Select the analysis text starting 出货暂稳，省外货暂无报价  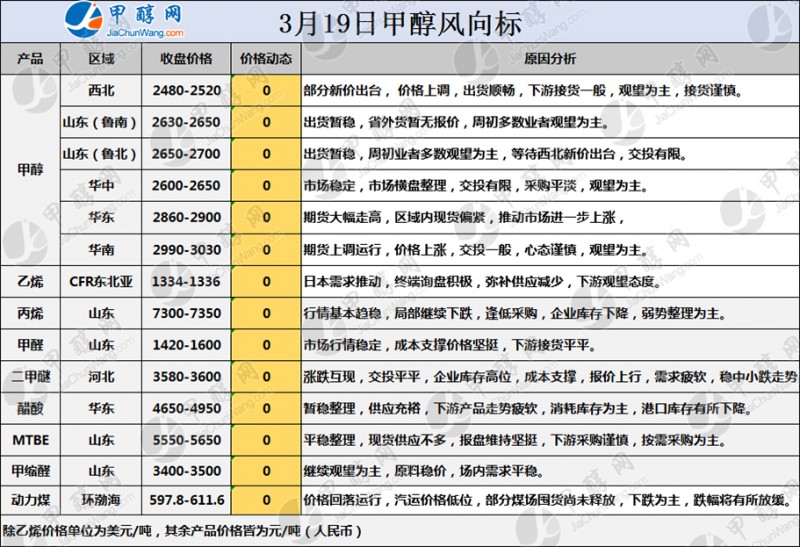pos(456,122)
